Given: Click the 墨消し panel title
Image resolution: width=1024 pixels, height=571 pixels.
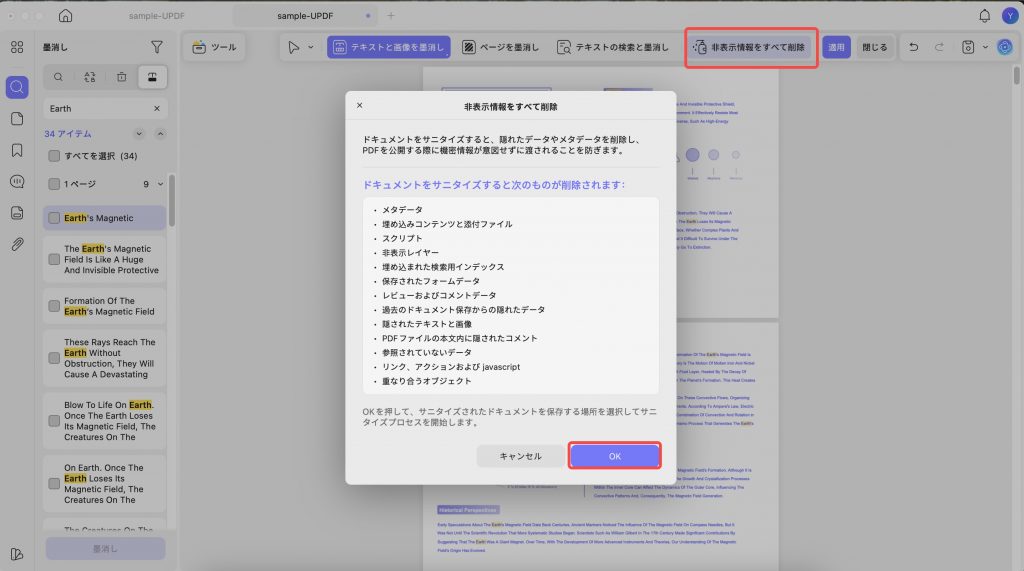Looking at the screenshot, I should [x=56, y=47].
